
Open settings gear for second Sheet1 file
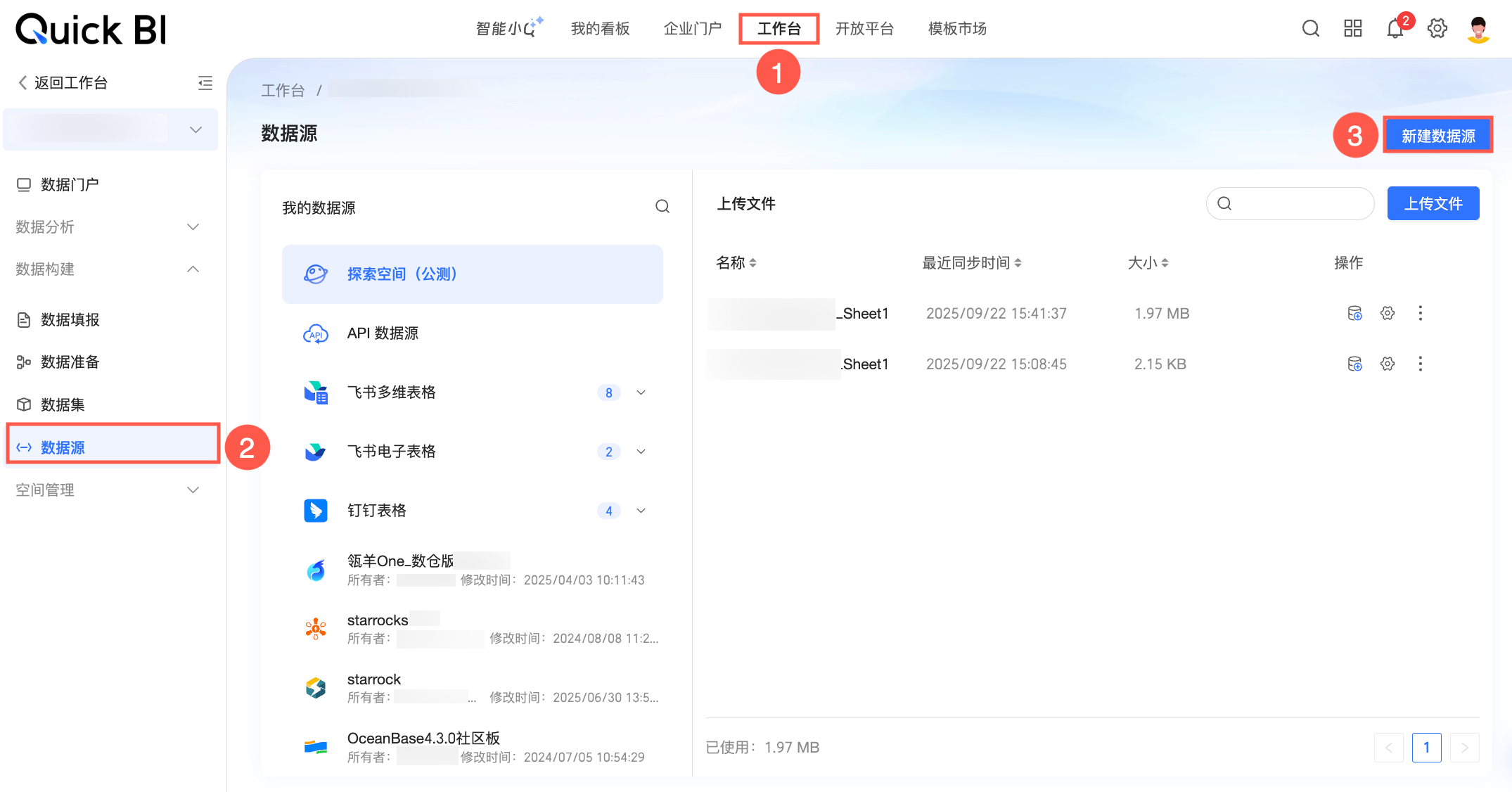click(x=1387, y=364)
